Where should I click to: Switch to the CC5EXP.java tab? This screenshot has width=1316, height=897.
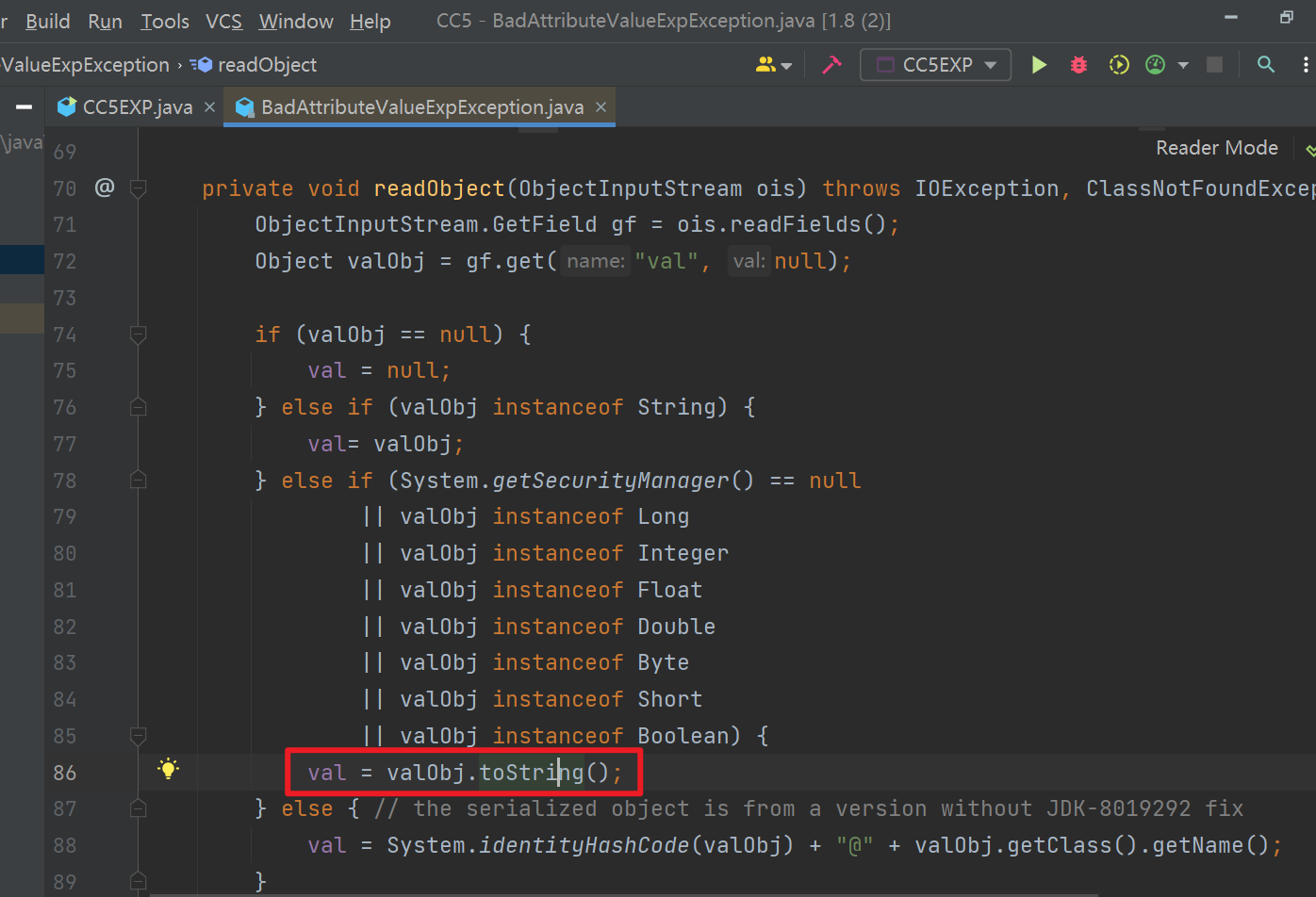click(x=132, y=106)
